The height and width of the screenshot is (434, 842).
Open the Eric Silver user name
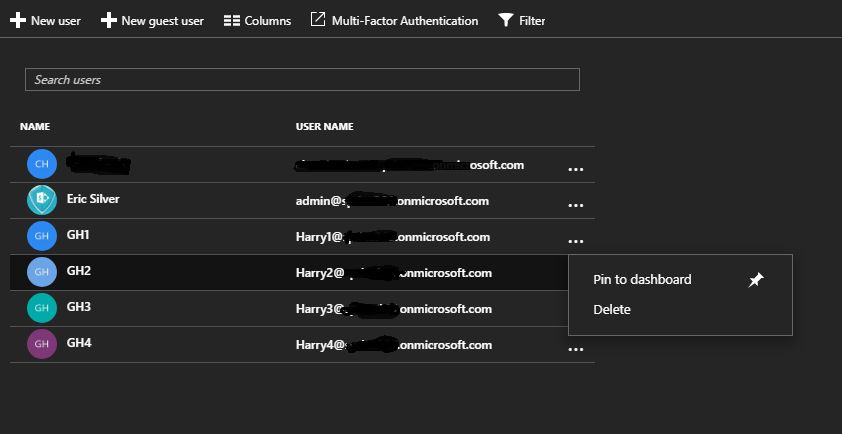coord(93,199)
